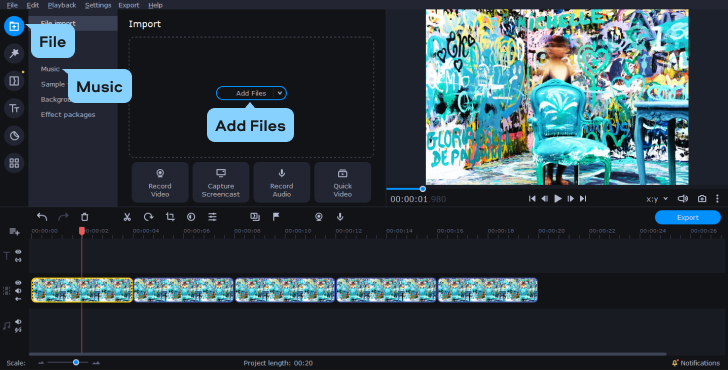Record webcam video from timeline toolbar
The width and height of the screenshot is (728, 370).
[x=318, y=217]
